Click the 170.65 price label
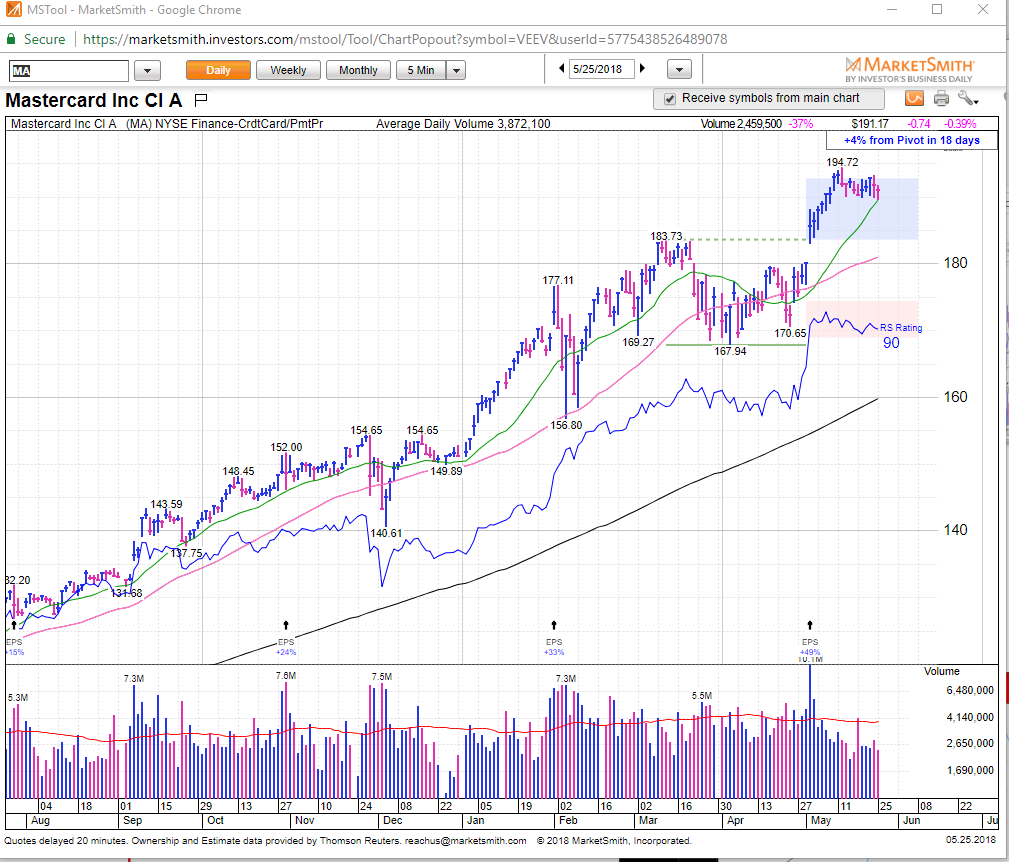Viewport: 1009px width, 862px height. 790,333
